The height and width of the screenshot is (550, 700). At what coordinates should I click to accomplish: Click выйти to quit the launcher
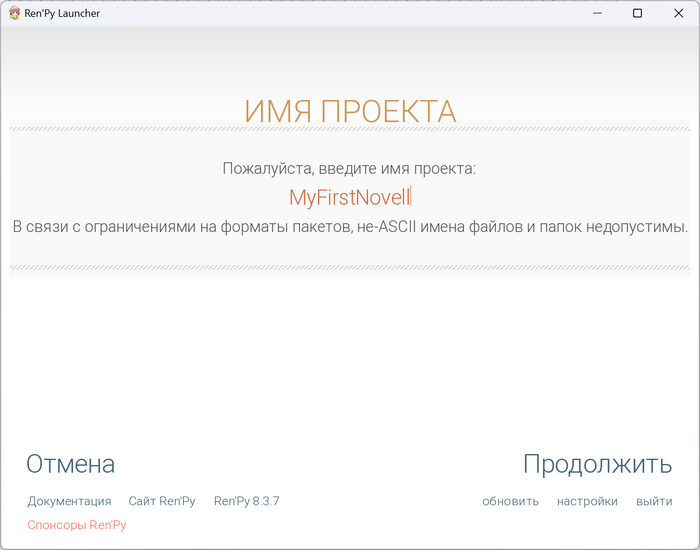click(654, 501)
